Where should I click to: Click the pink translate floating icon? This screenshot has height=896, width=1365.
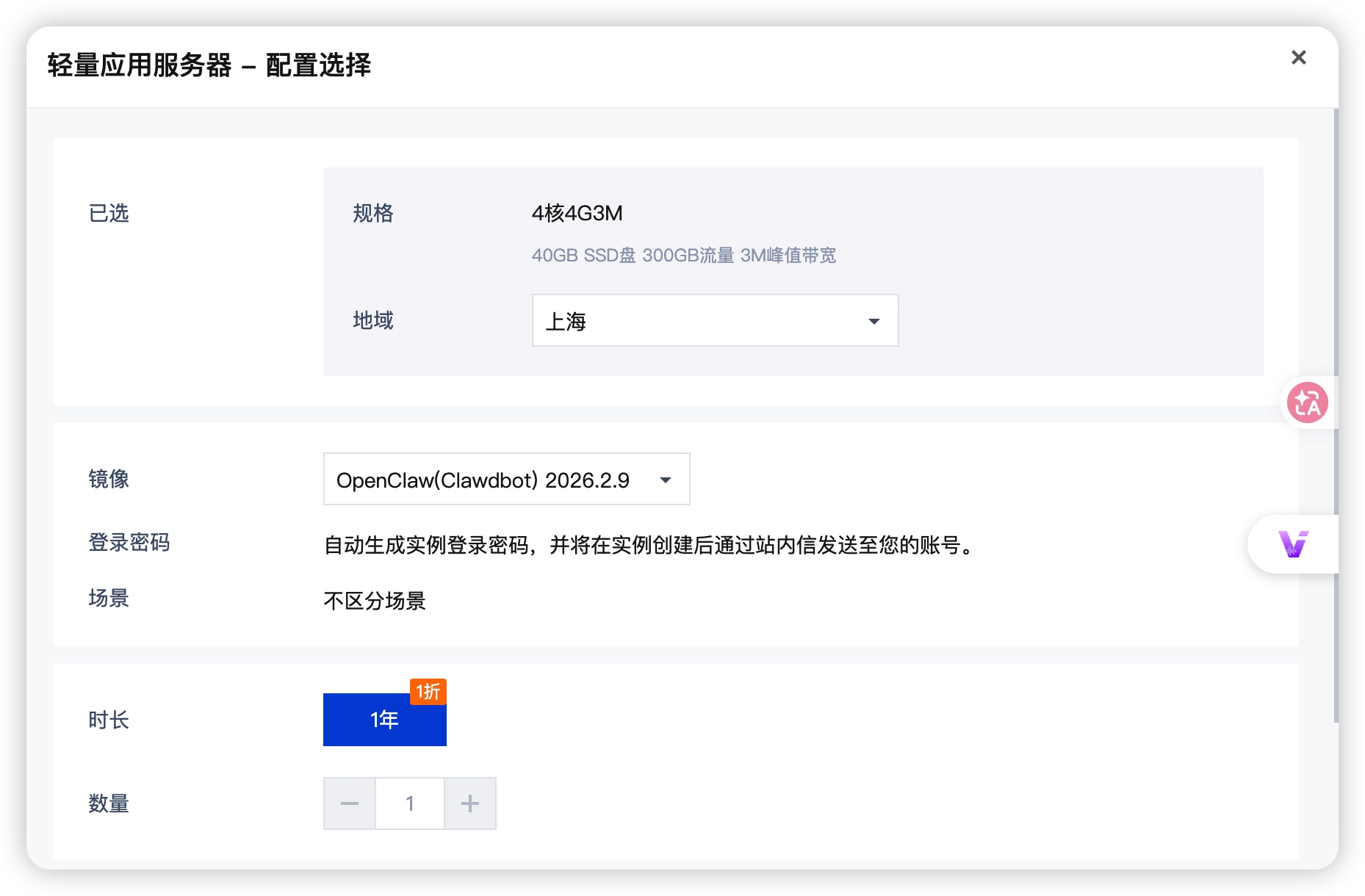tap(1307, 402)
